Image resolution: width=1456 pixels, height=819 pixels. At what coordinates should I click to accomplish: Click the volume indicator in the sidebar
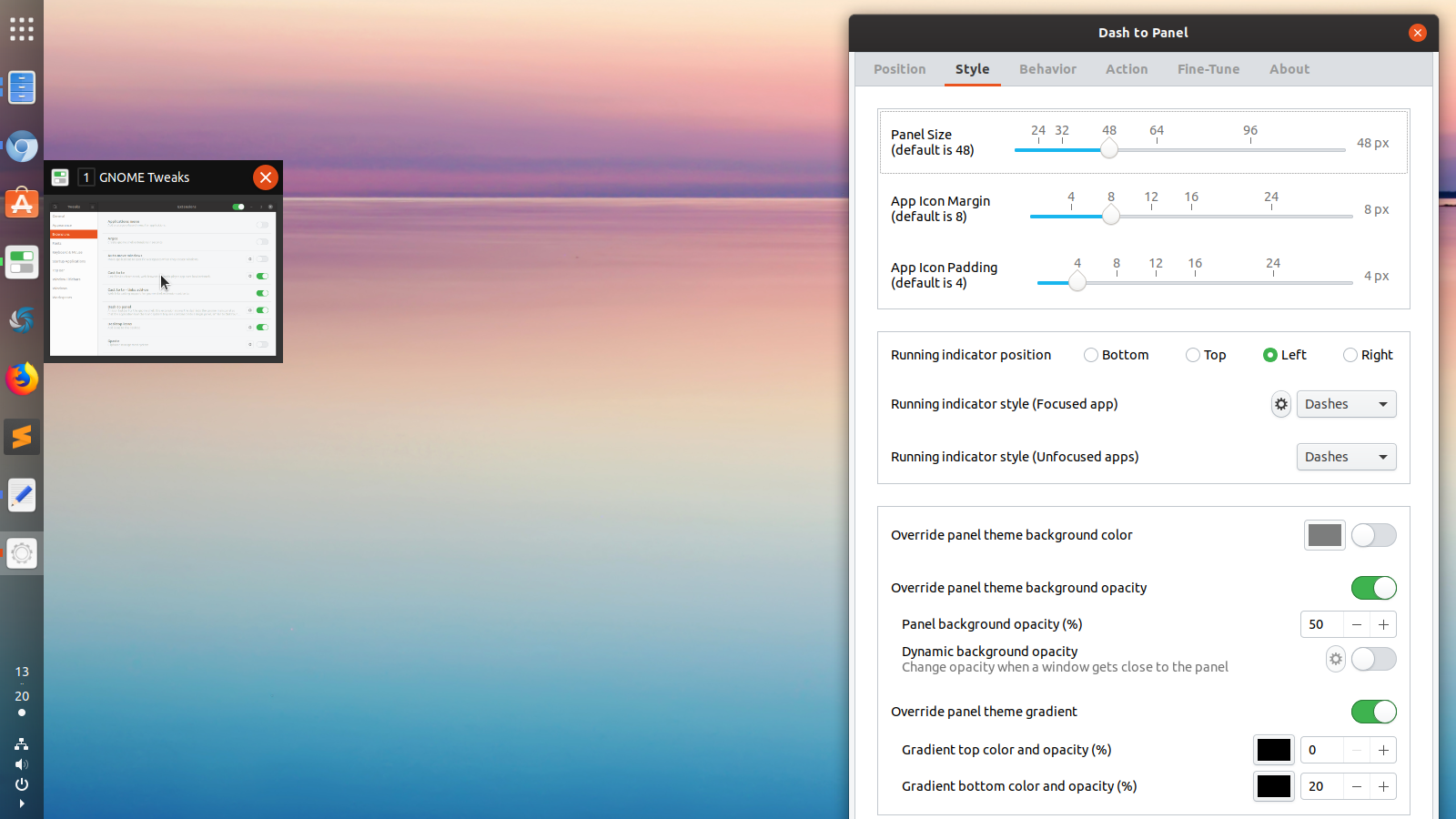click(21, 764)
